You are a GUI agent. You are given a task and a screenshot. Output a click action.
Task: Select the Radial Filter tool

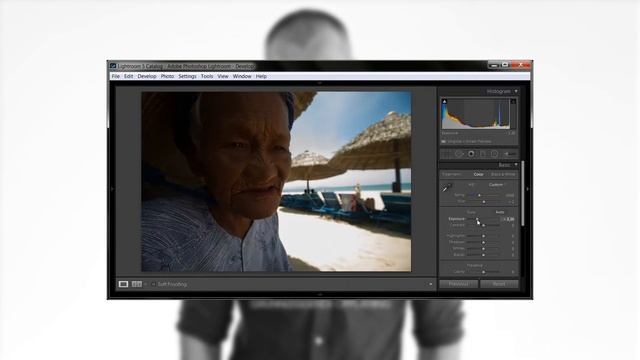494,154
